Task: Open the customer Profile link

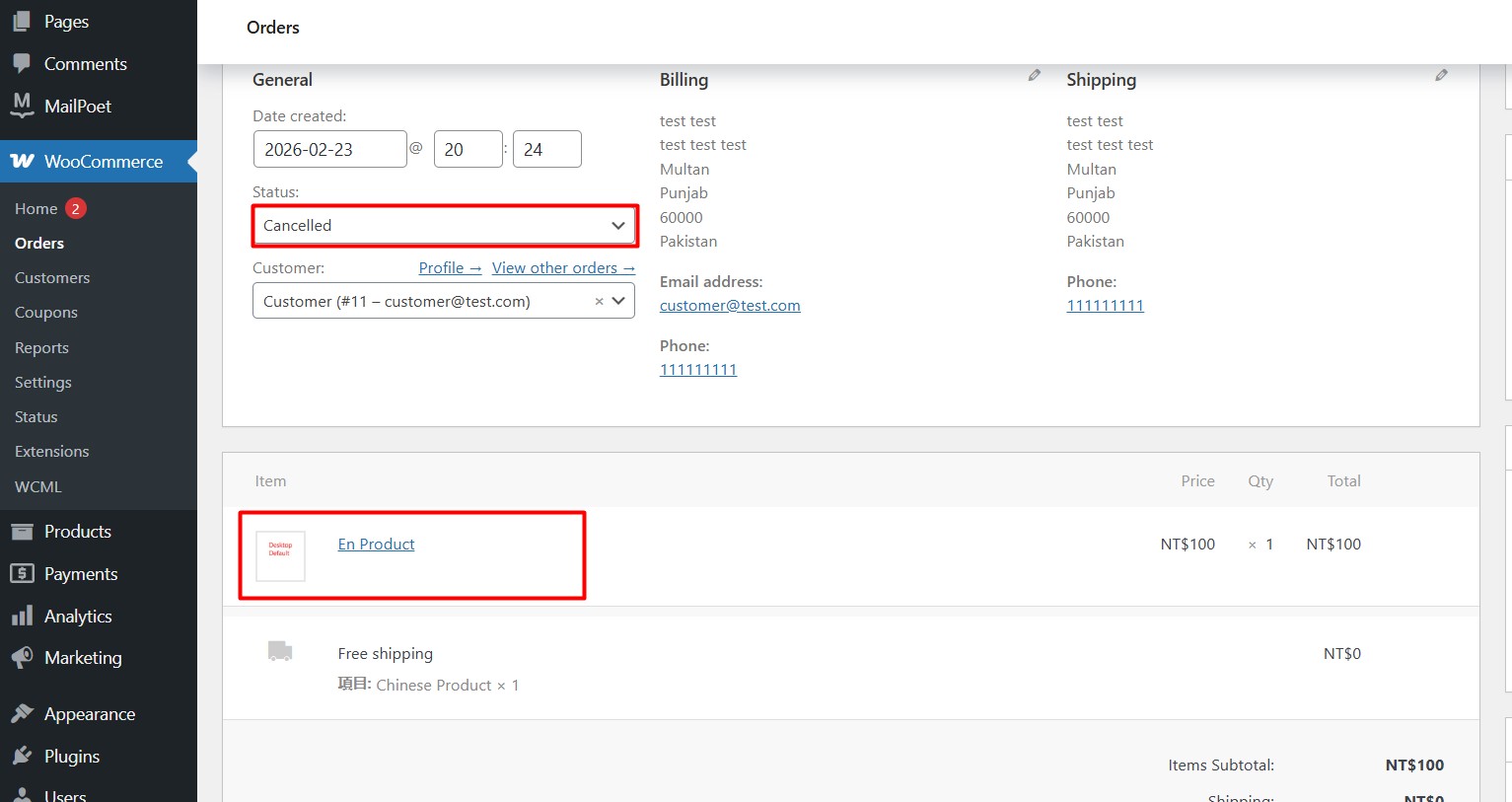Action: click(450, 268)
